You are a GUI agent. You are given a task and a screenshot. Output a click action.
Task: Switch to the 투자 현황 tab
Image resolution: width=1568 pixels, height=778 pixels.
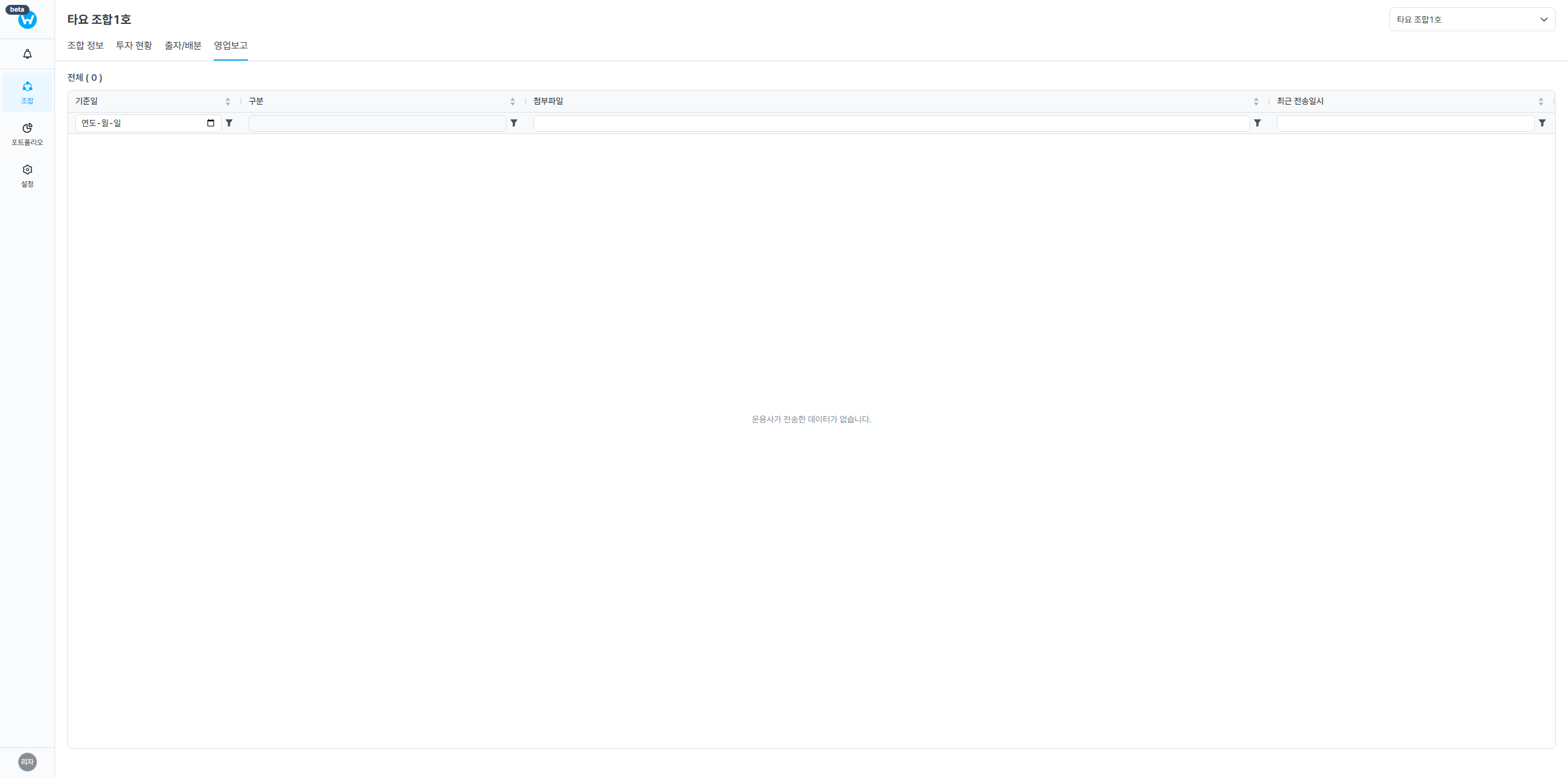pos(134,46)
